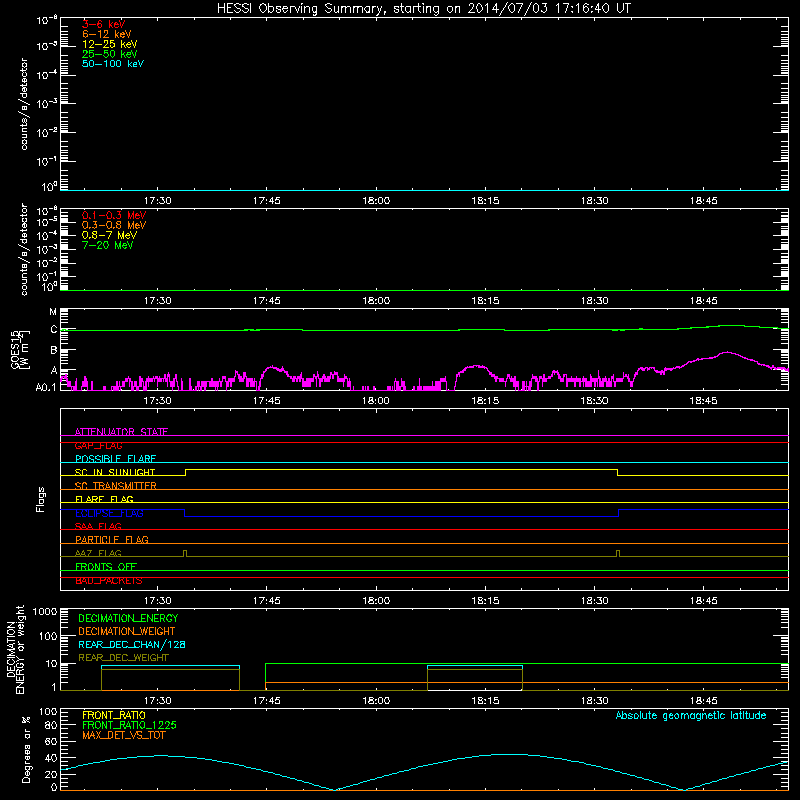
Task: Click the SC_IN_SUNLIGHT flag label
Action: click(115, 472)
